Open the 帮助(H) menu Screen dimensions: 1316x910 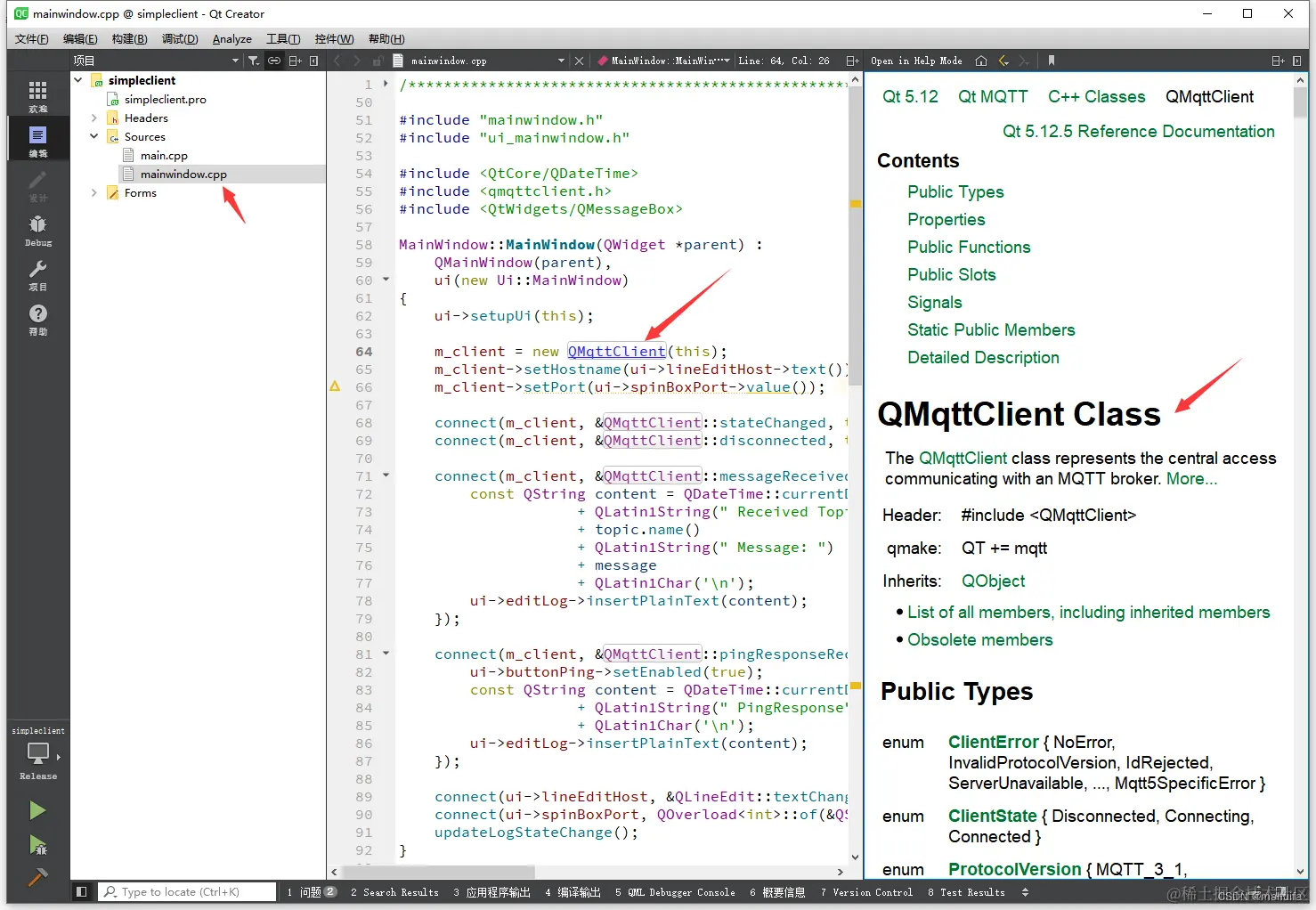click(x=386, y=39)
